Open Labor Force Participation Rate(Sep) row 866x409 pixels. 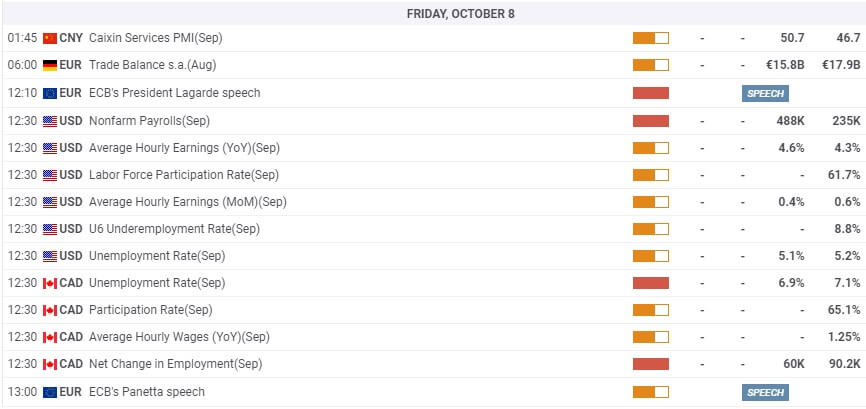point(433,175)
